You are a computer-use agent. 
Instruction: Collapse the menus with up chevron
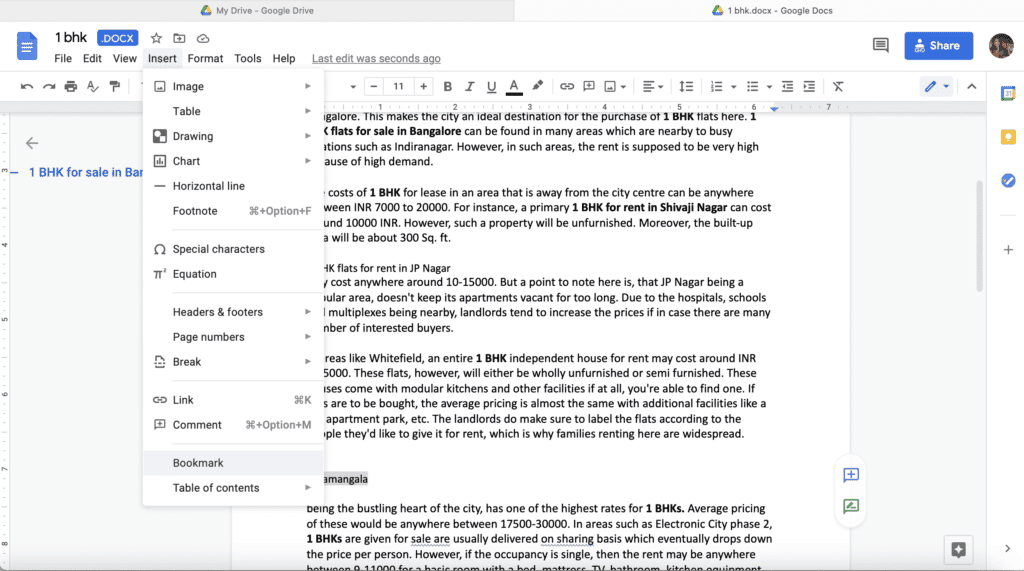(972, 86)
